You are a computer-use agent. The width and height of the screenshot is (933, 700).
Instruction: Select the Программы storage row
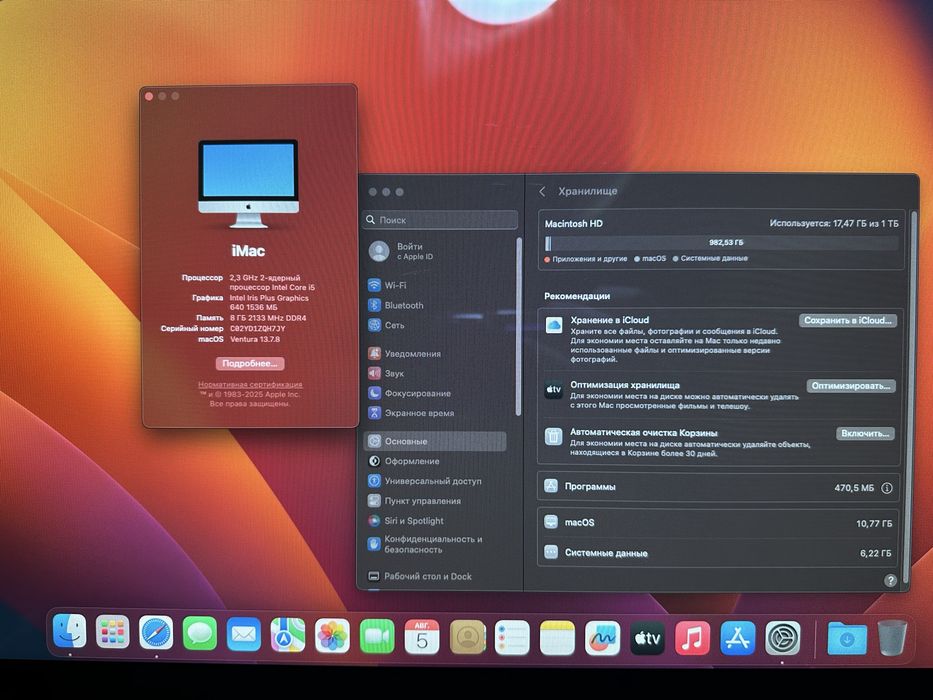click(718, 487)
